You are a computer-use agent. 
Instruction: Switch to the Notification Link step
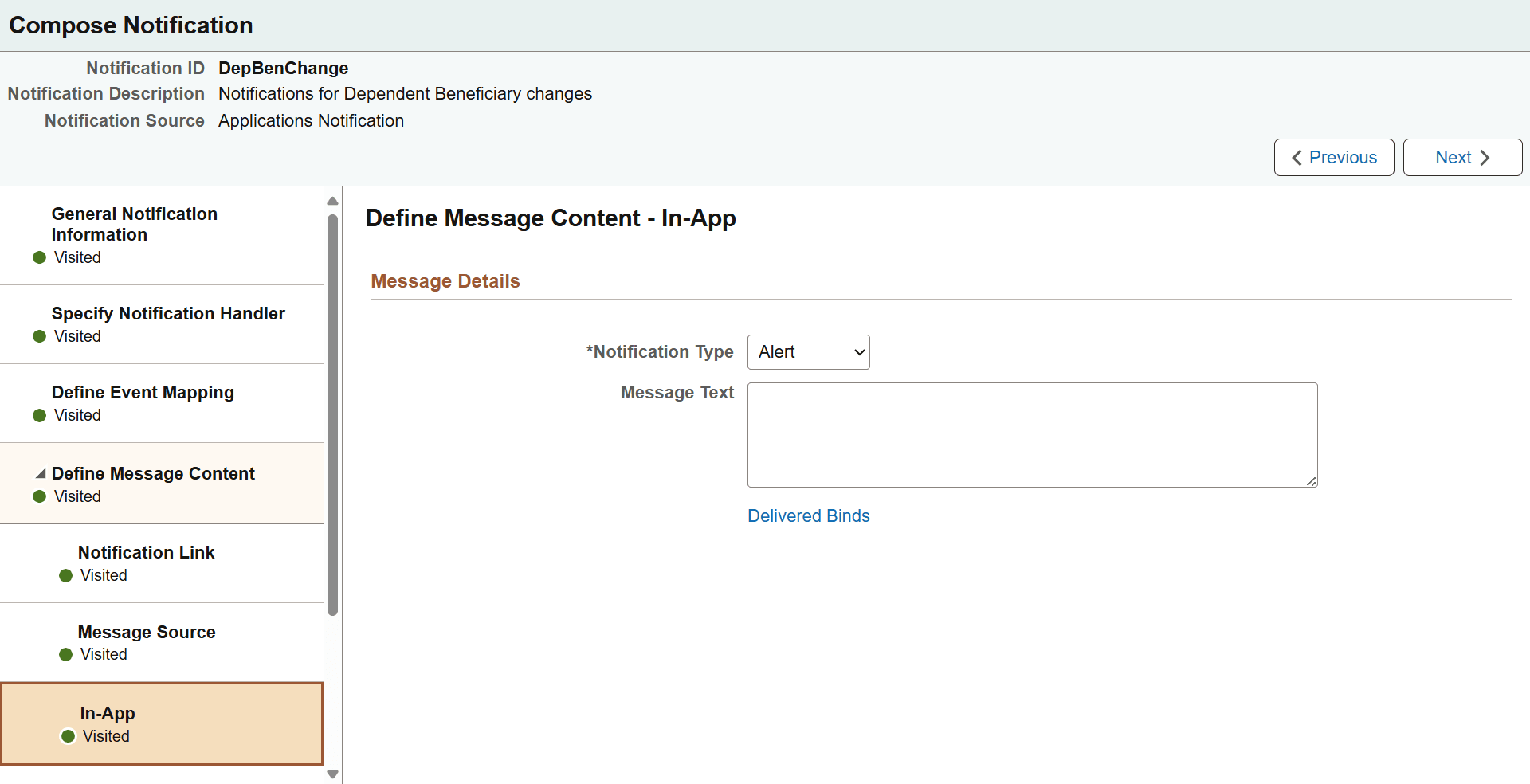point(146,552)
